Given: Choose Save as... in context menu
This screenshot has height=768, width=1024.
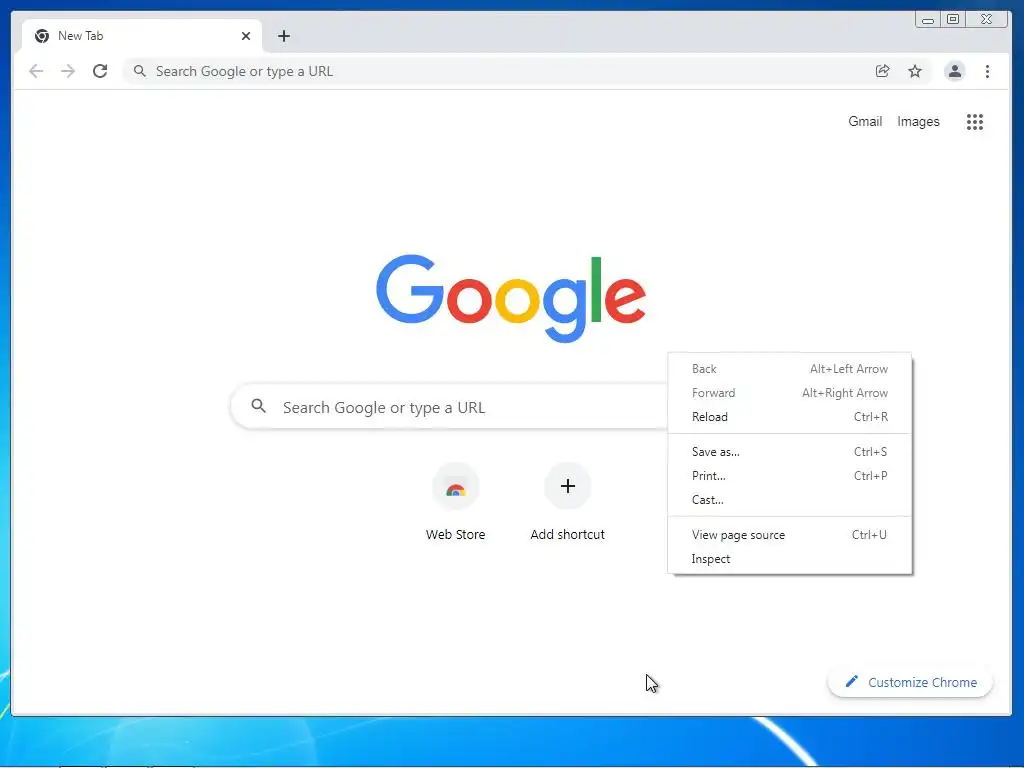Looking at the screenshot, I should pyautogui.click(x=790, y=452).
